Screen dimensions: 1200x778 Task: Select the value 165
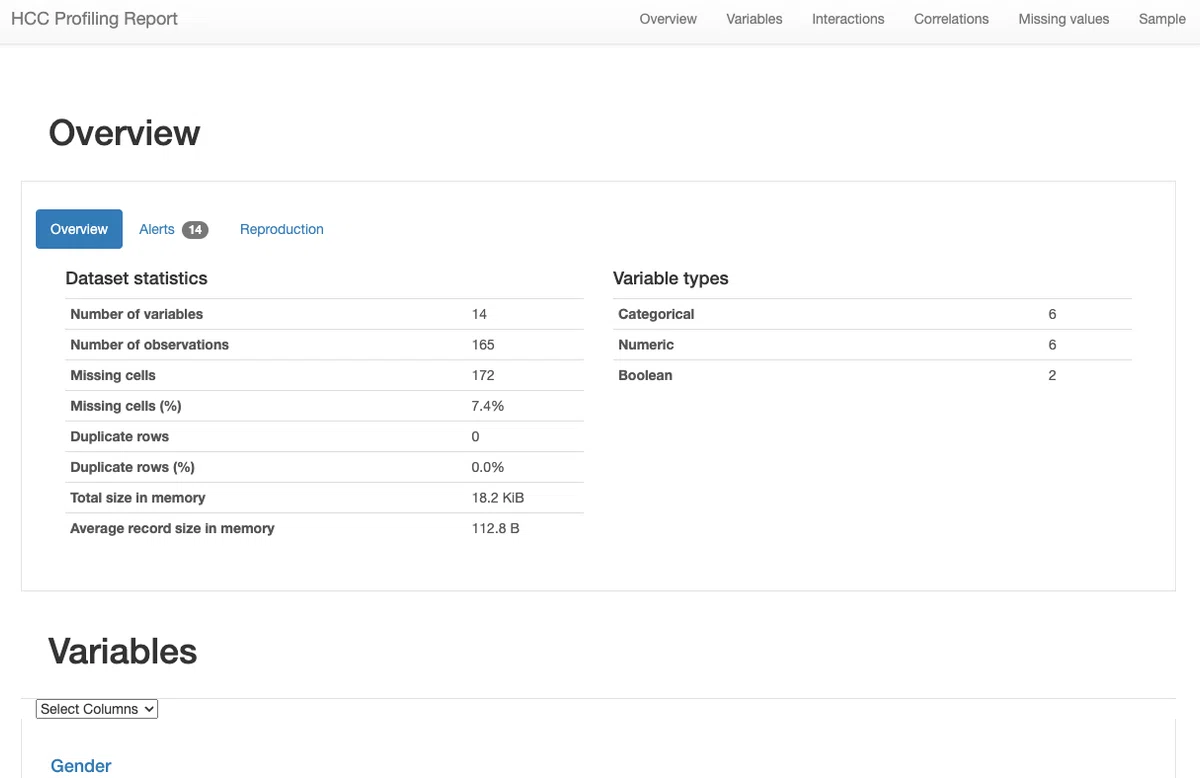[x=483, y=345]
